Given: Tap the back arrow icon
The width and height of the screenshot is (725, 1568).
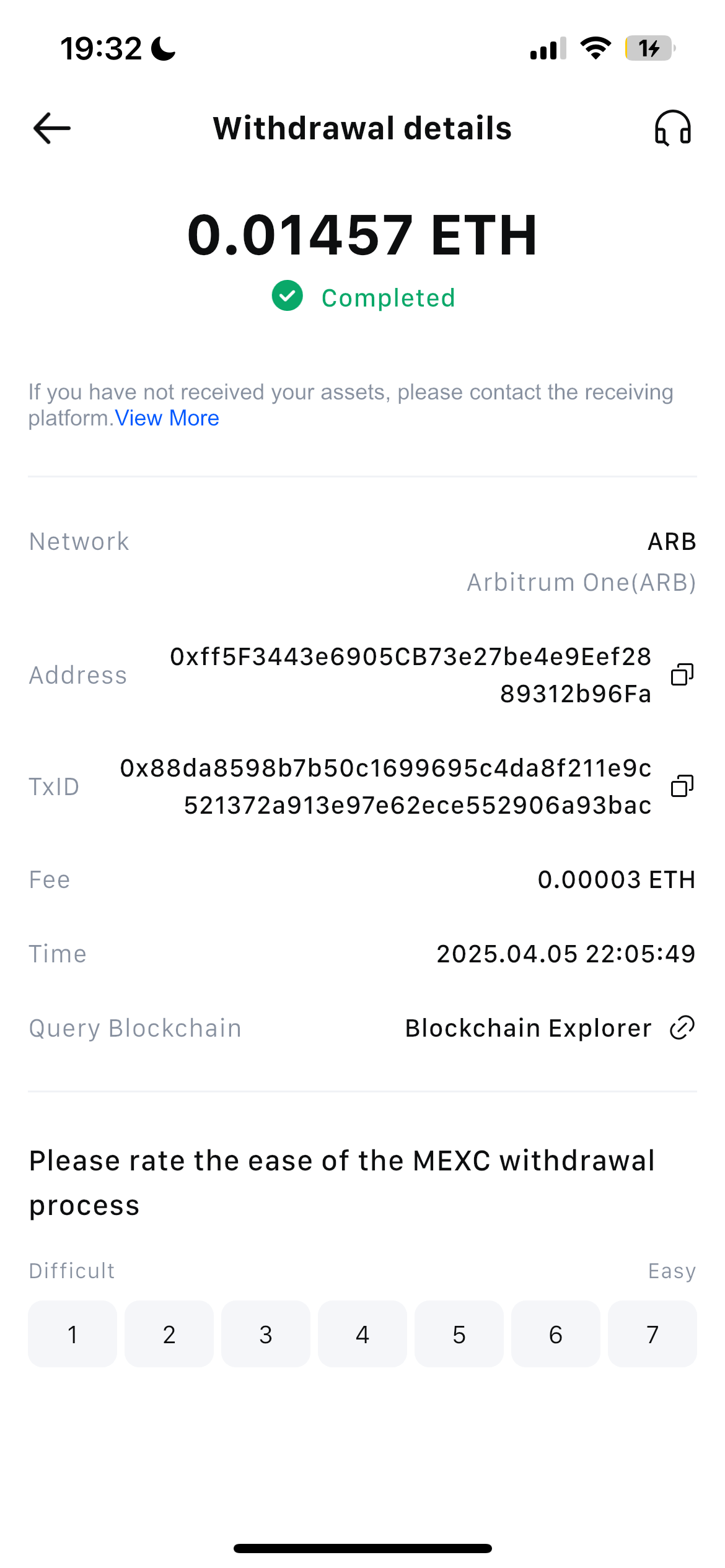Looking at the screenshot, I should click(51, 128).
